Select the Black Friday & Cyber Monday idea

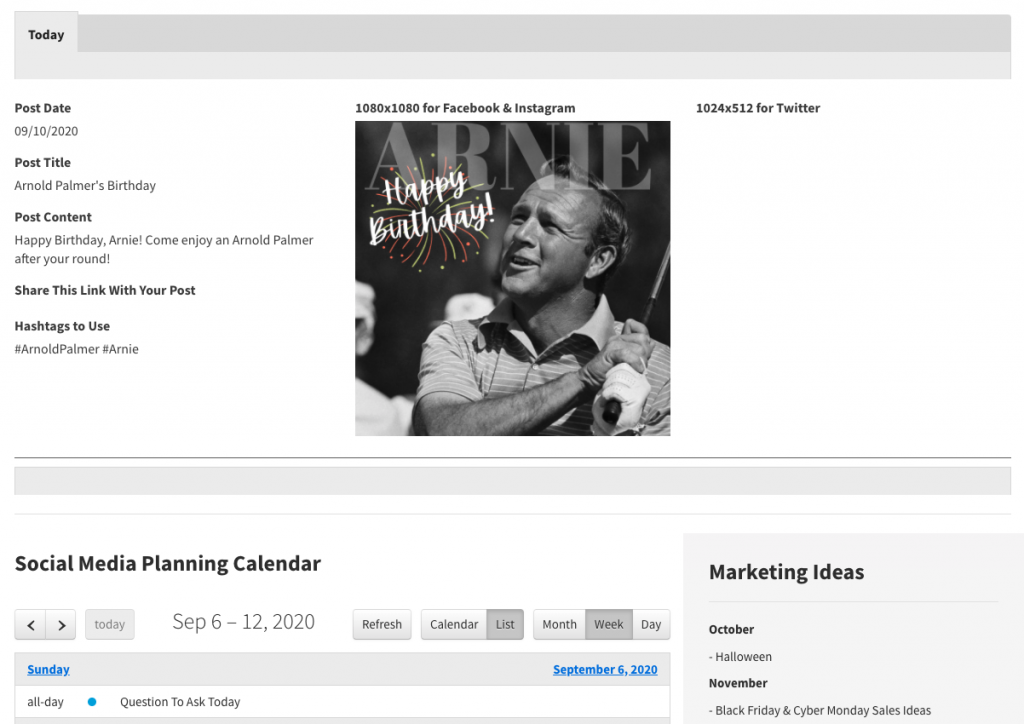[x=823, y=710]
